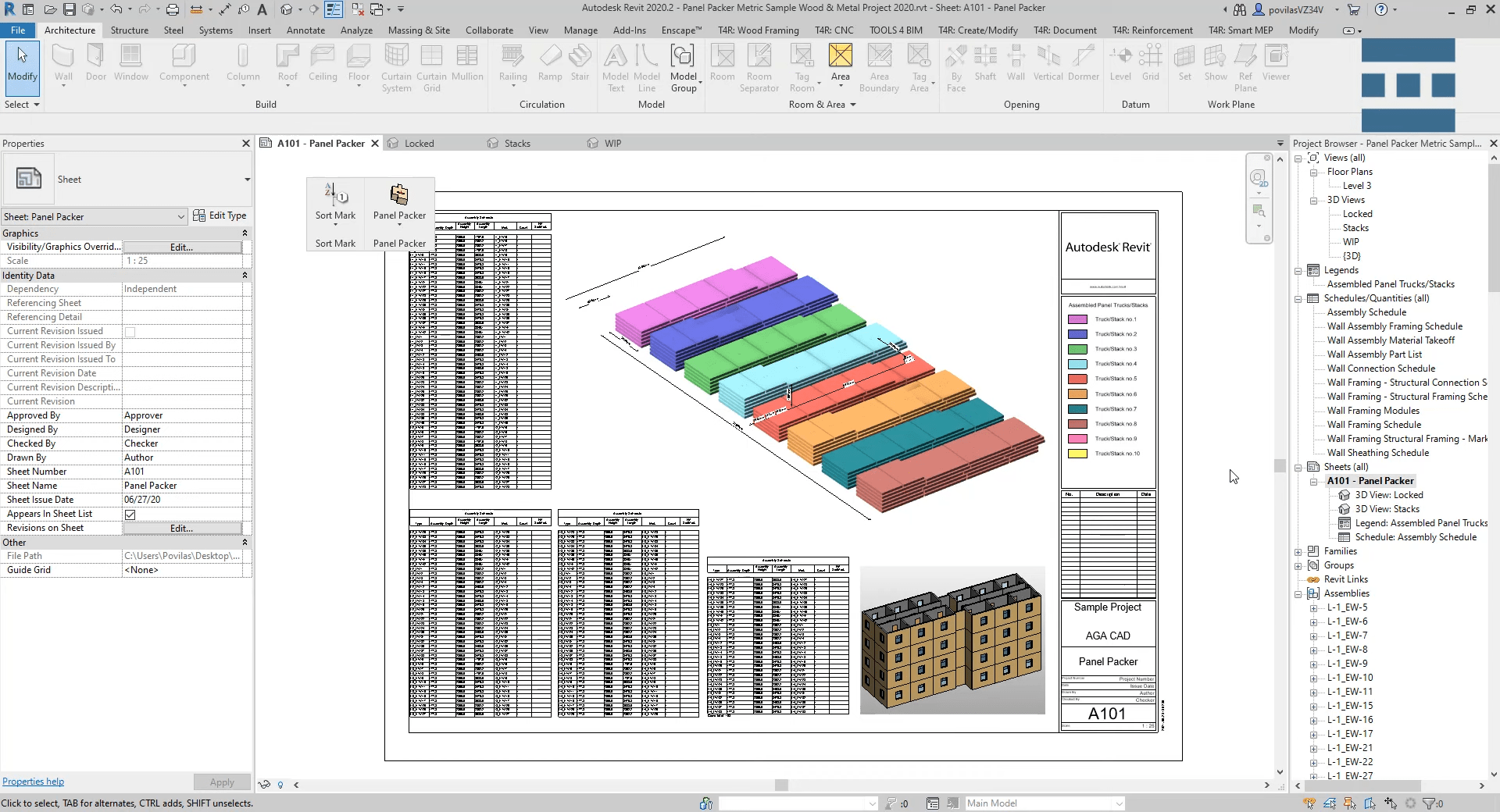Expand the Families node in Project Browser
The width and height of the screenshot is (1500, 812).
coord(1298,550)
